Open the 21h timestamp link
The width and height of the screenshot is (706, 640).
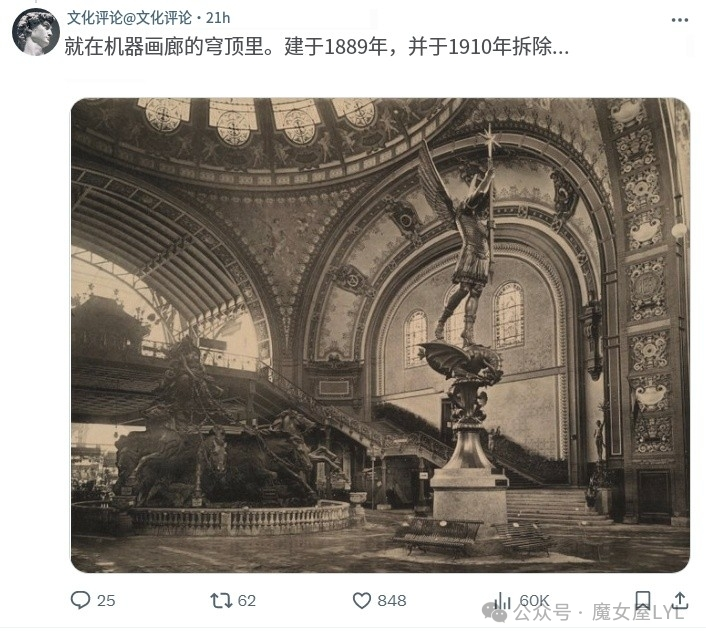click(218, 18)
